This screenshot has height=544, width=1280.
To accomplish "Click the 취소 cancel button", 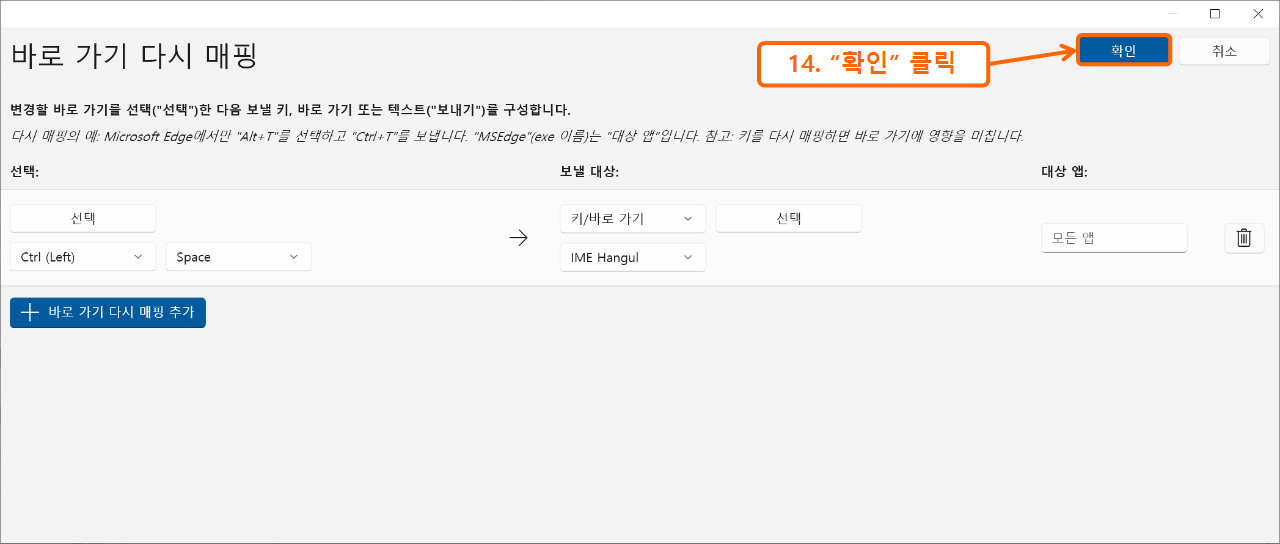I will 1224,51.
